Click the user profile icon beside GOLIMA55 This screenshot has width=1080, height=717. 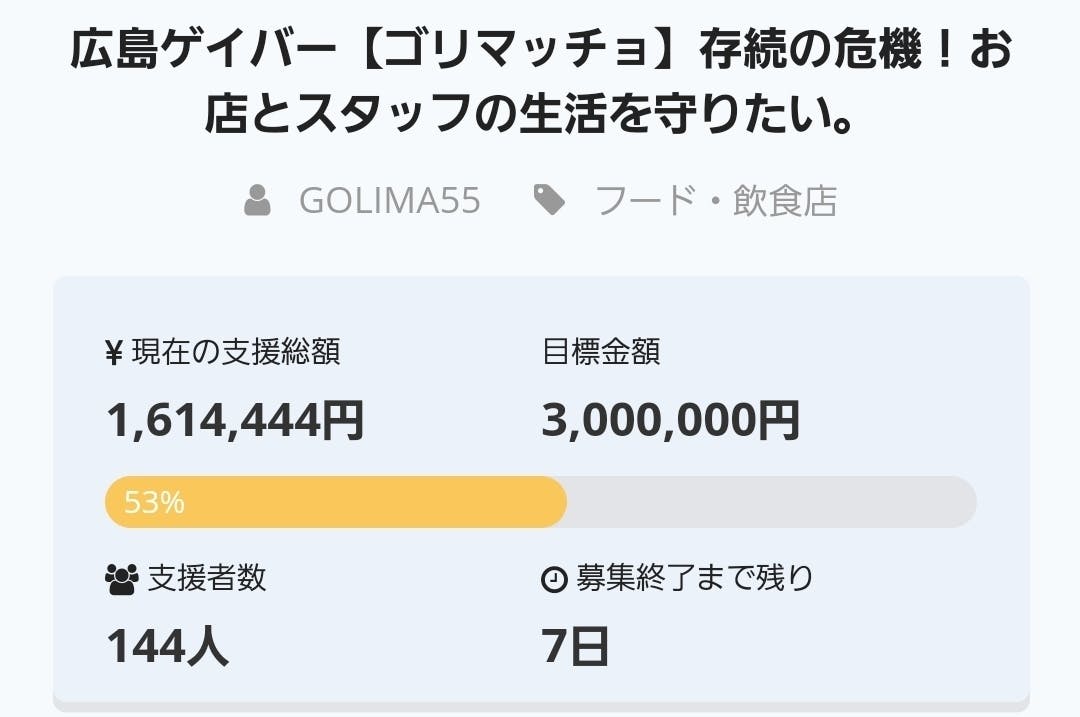(258, 200)
